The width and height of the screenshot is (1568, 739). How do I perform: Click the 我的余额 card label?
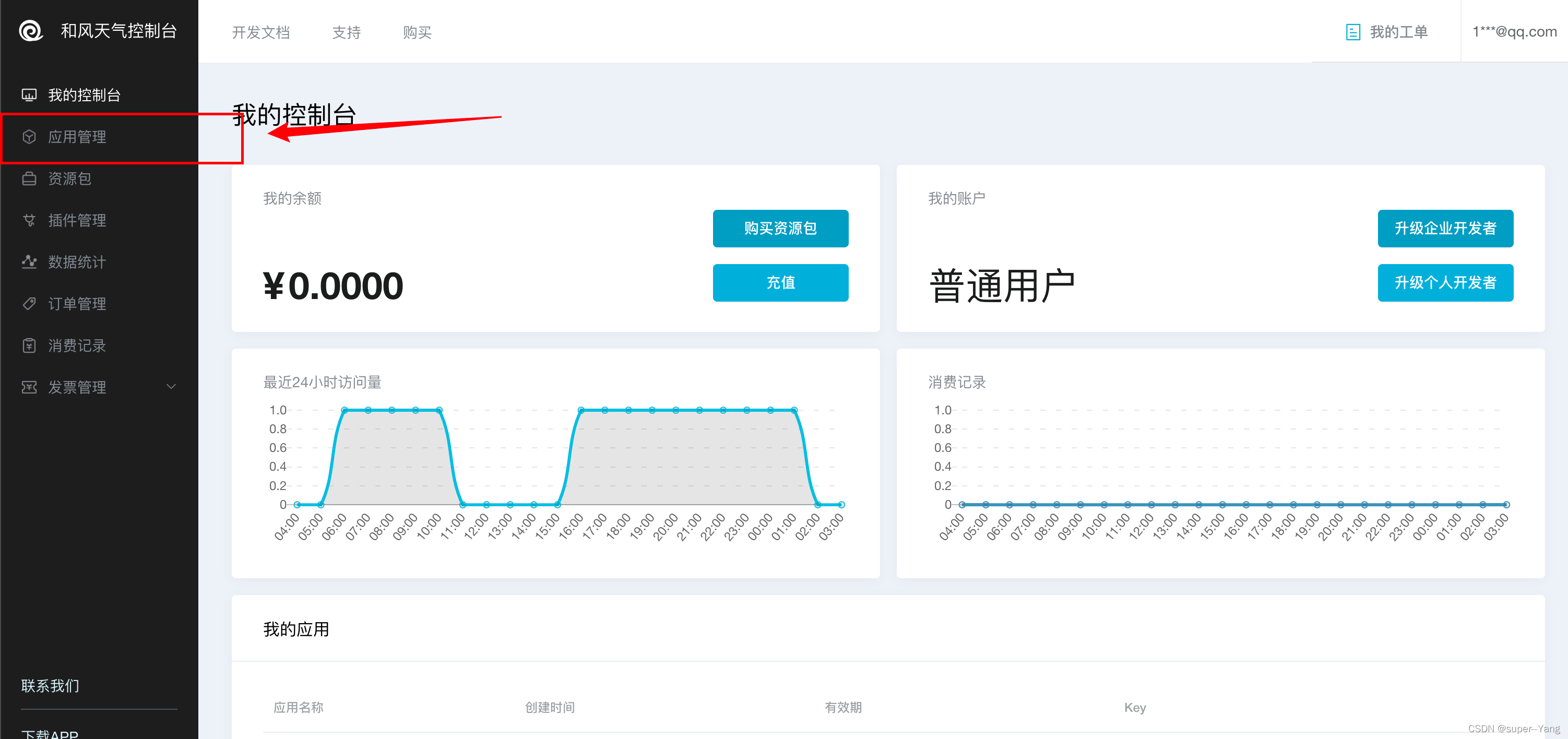pos(292,198)
